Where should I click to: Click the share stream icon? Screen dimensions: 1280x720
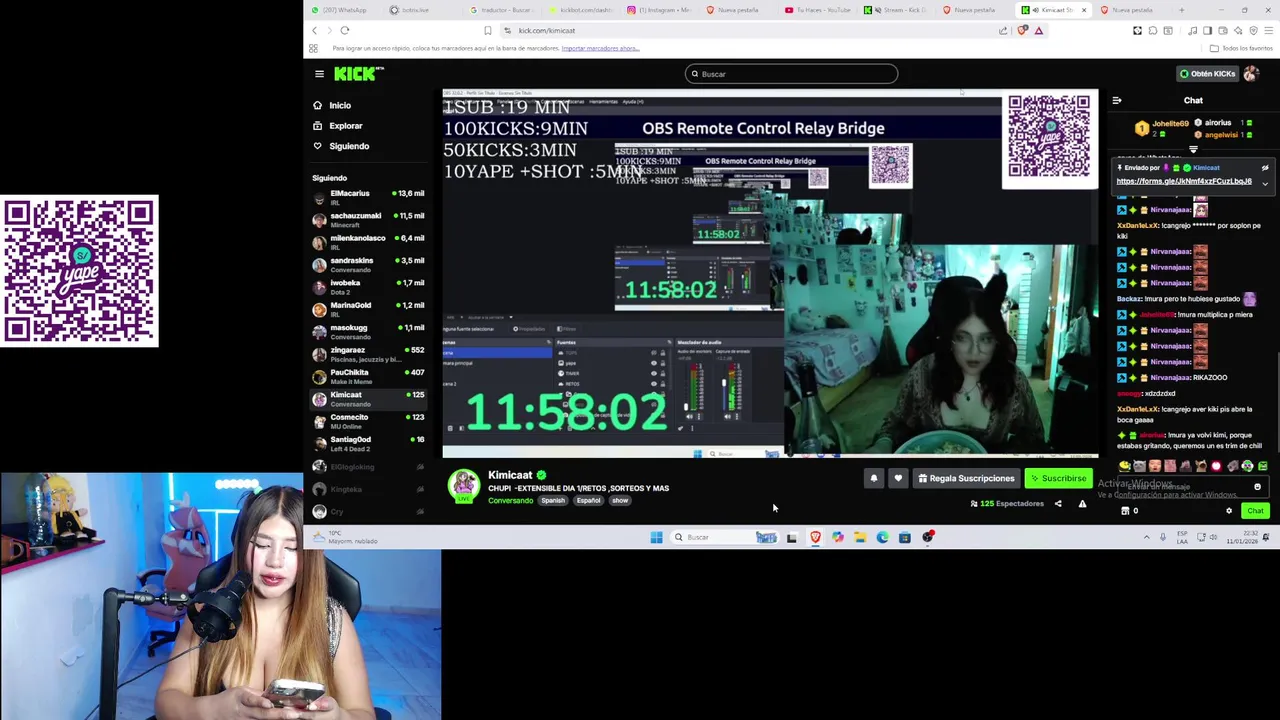pos(1058,504)
